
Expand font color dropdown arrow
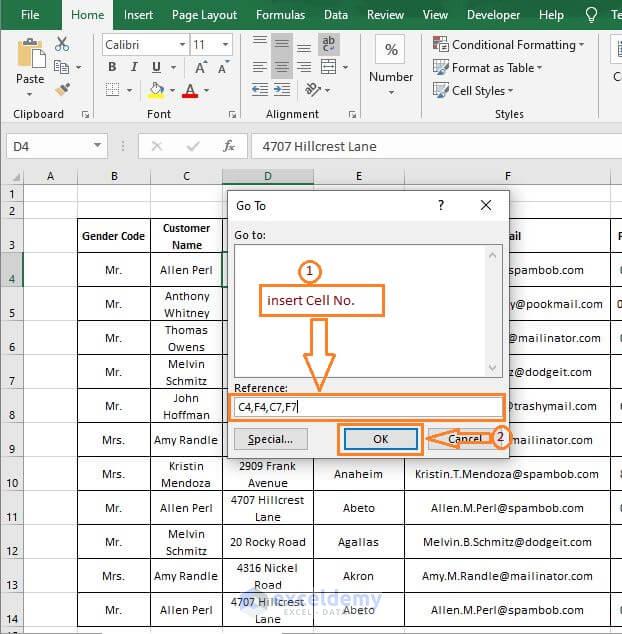pos(206,90)
